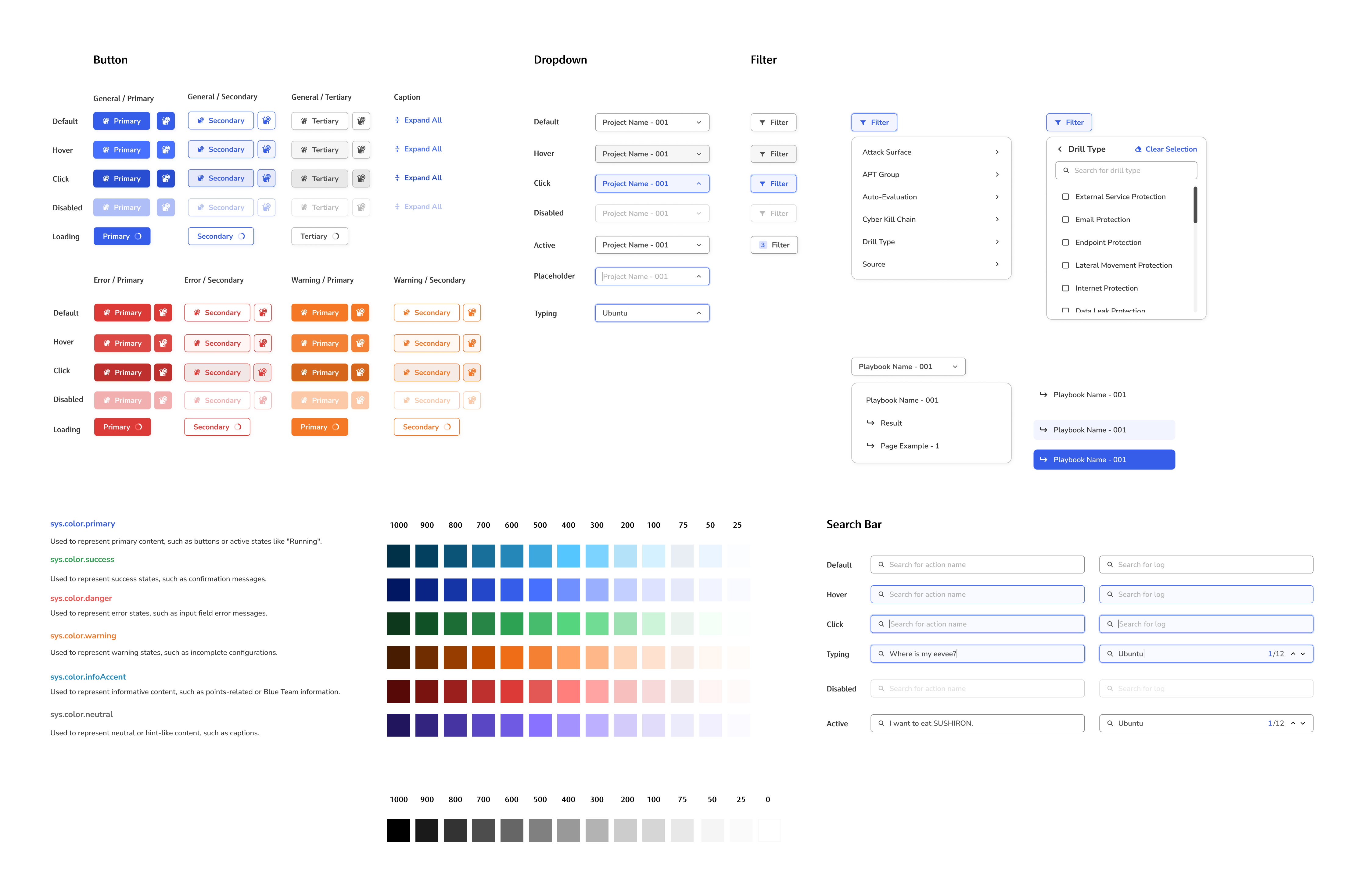This screenshot has width=1364, height=896.
Task: Check Email Protection checkbox
Action: pos(1065,220)
